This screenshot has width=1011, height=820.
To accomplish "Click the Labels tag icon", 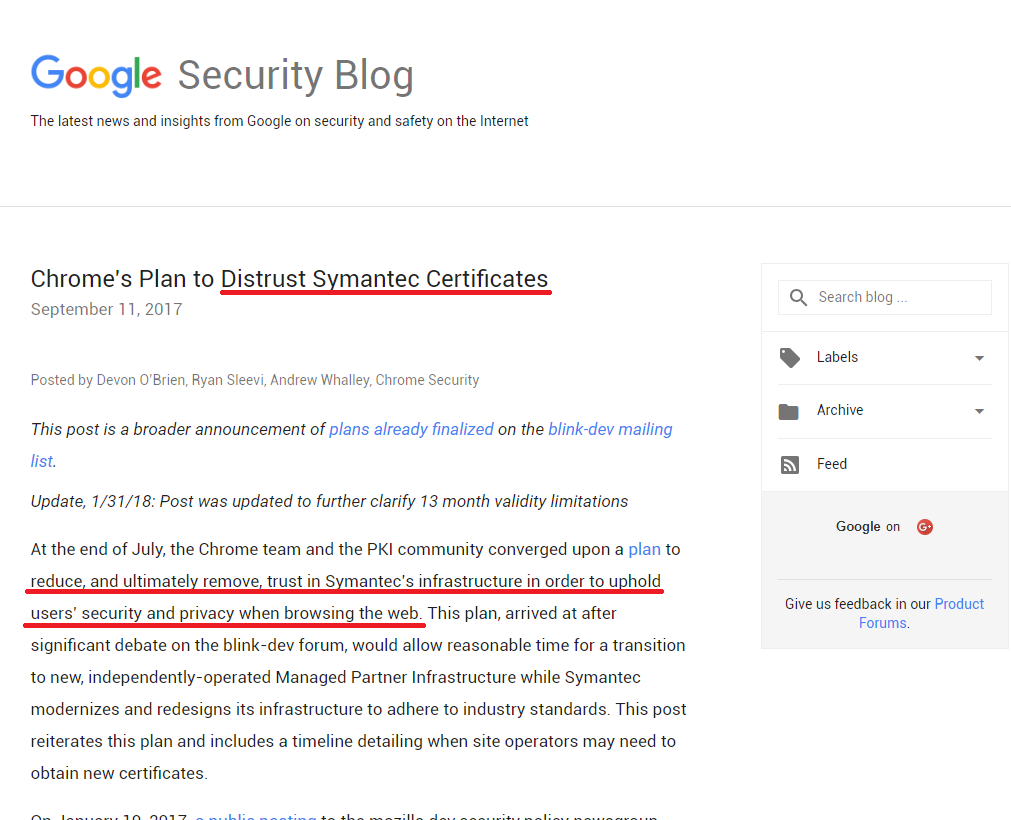I will [790, 358].
